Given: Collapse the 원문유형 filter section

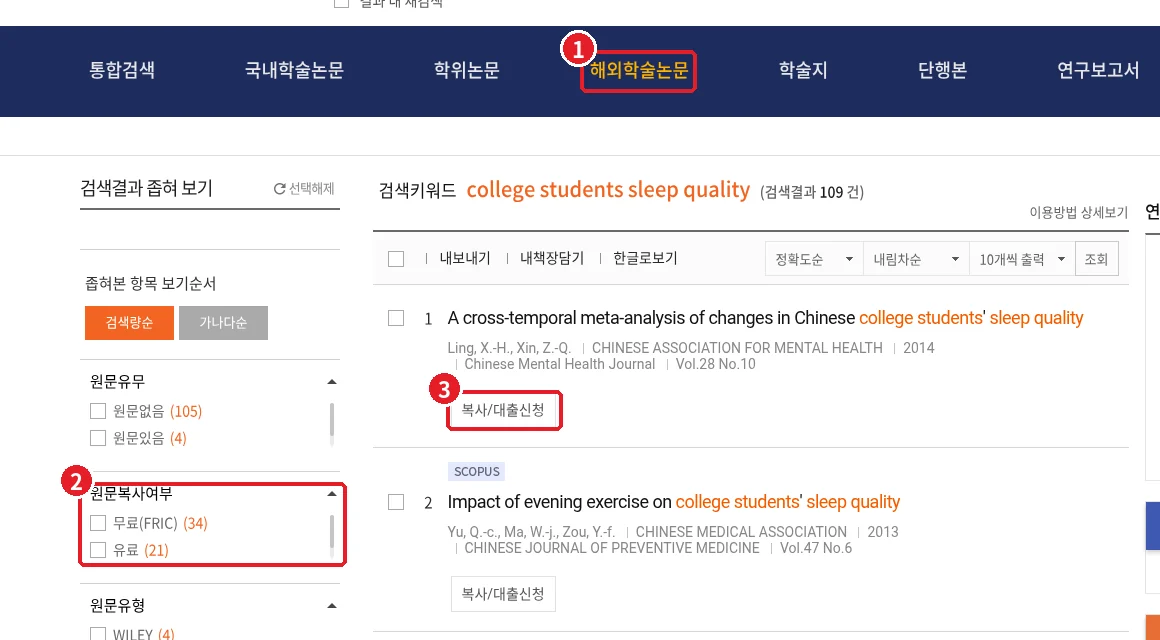Looking at the screenshot, I should tap(331, 606).
